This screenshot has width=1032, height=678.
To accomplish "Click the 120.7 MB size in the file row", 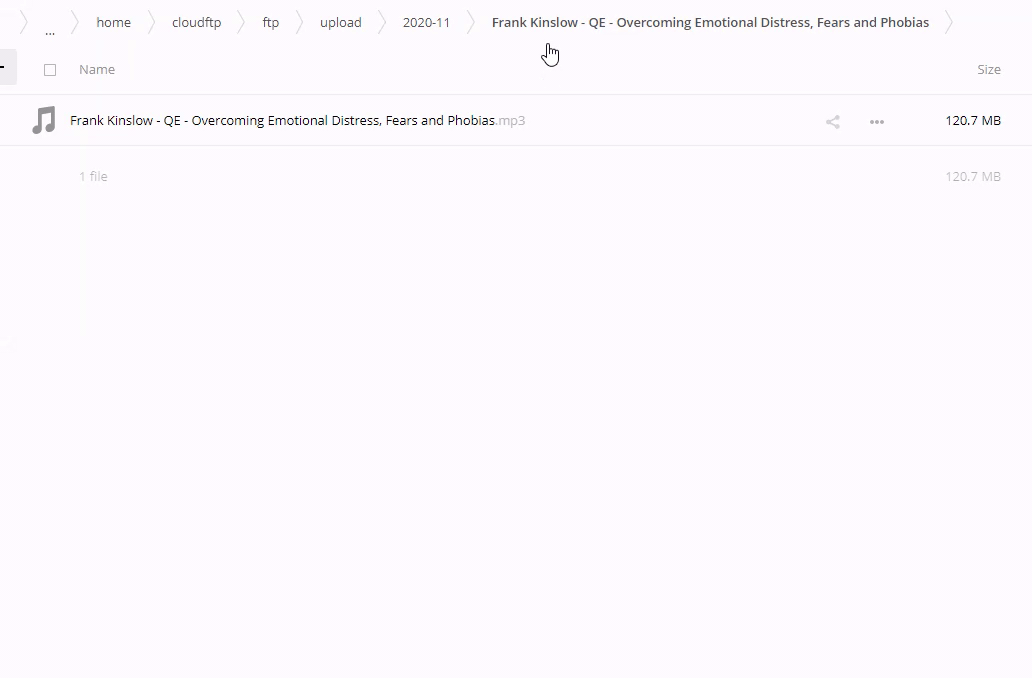I will pos(972,121).
